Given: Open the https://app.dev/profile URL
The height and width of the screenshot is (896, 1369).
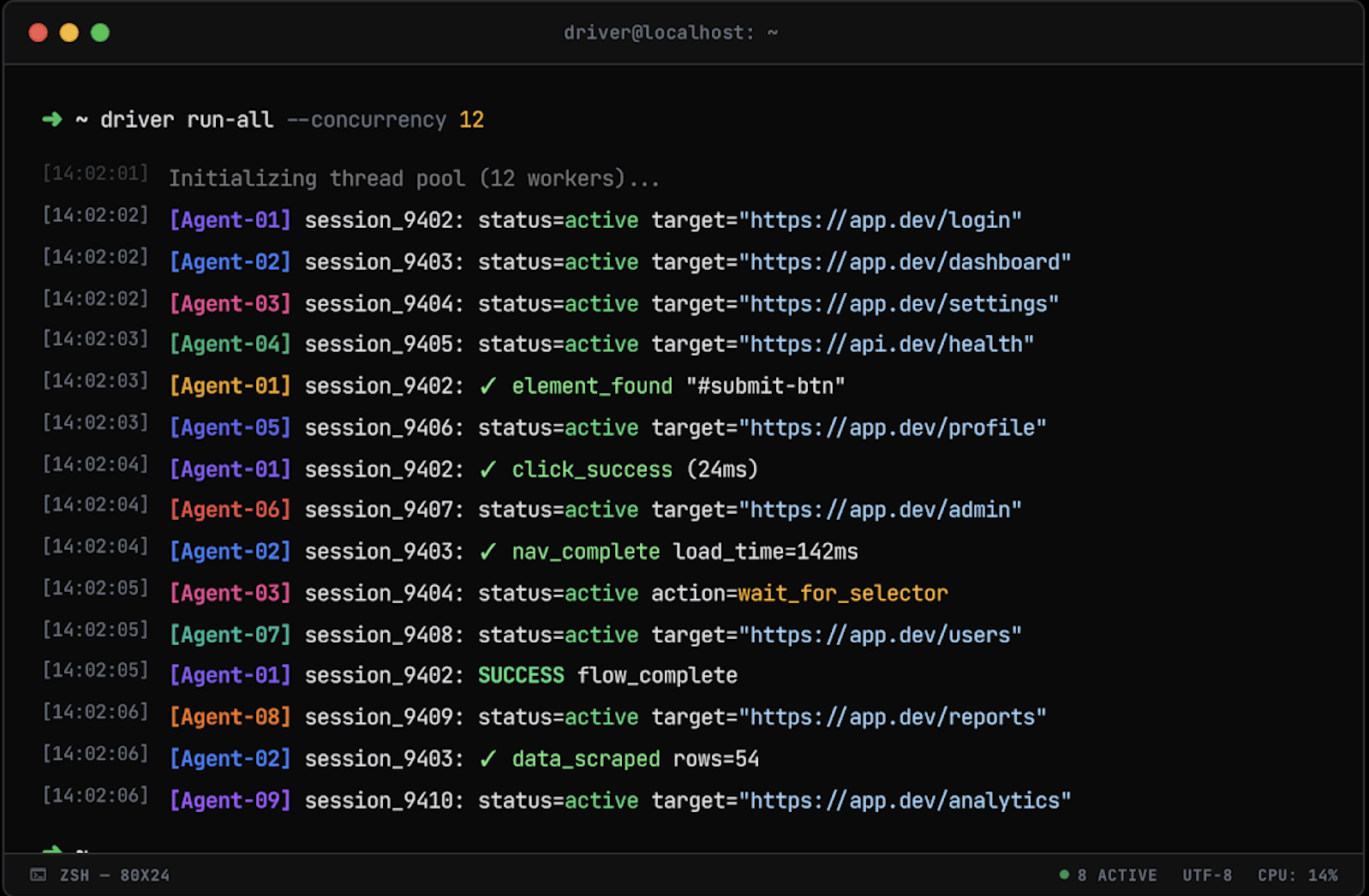Looking at the screenshot, I should click(x=893, y=427).
